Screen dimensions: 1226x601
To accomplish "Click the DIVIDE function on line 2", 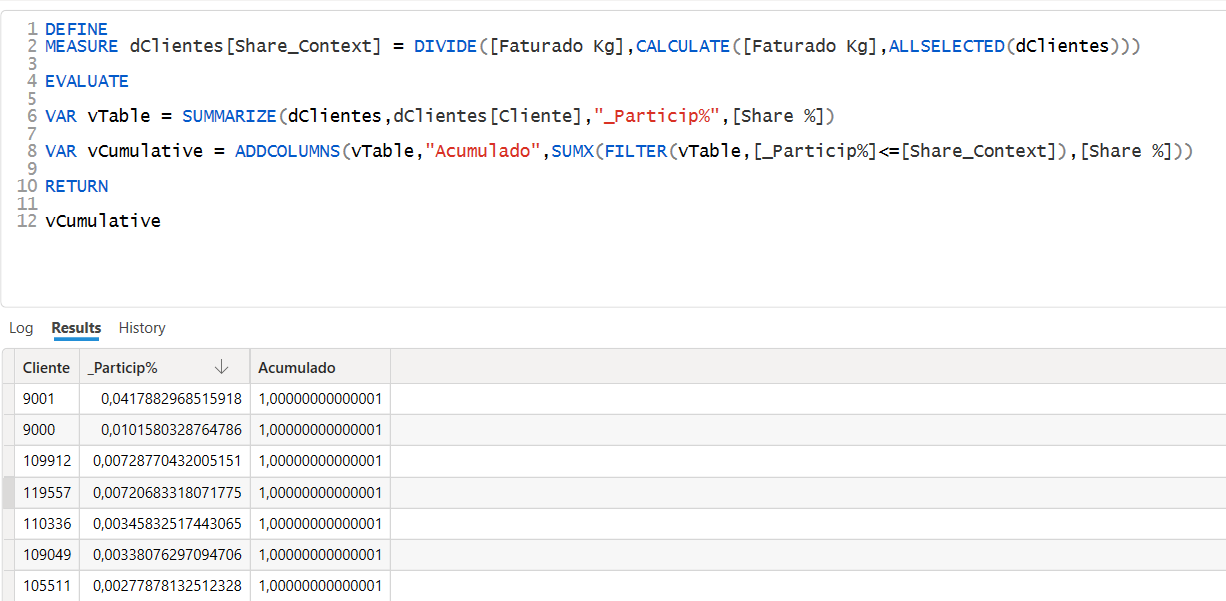I will pos(445,45).
